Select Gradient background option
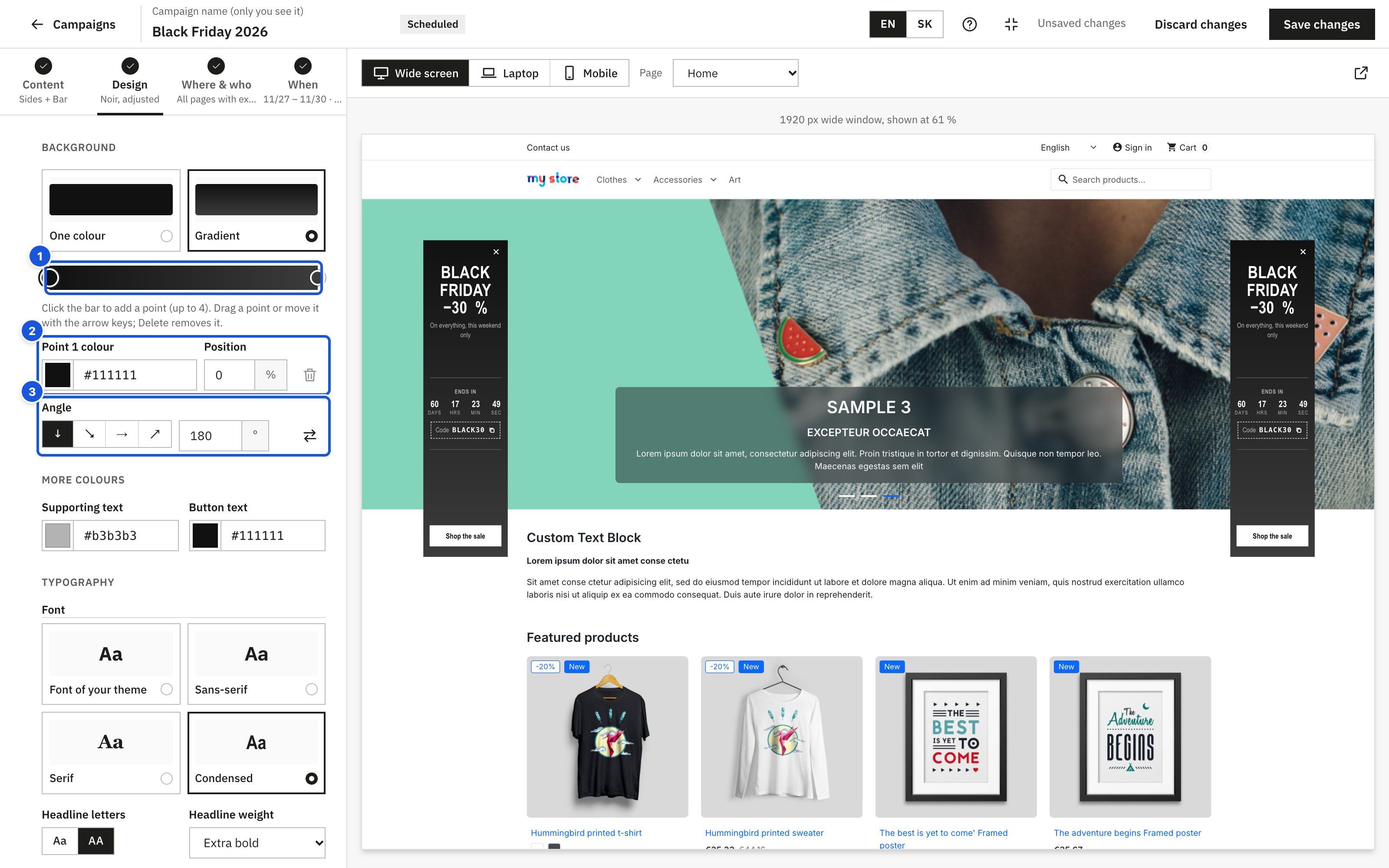Viewport: 1389px width, 868px height. (x=256, y=210)
